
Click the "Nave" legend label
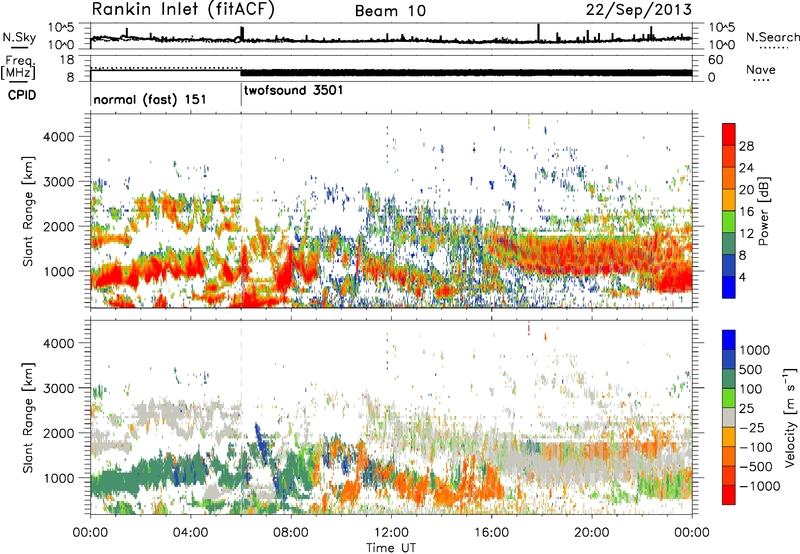pyautogui.click(x=761, y=70)
